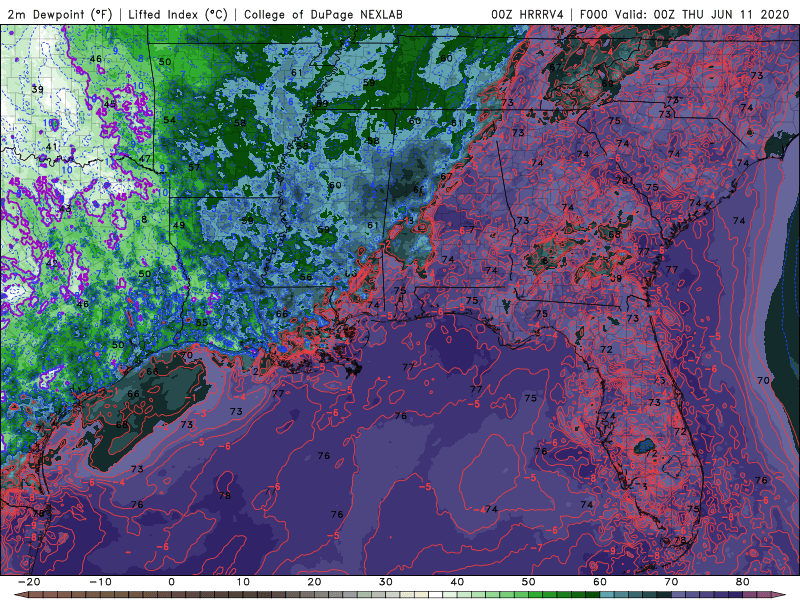
Task: Click the "40" color scale label
Action: [457, 582]
